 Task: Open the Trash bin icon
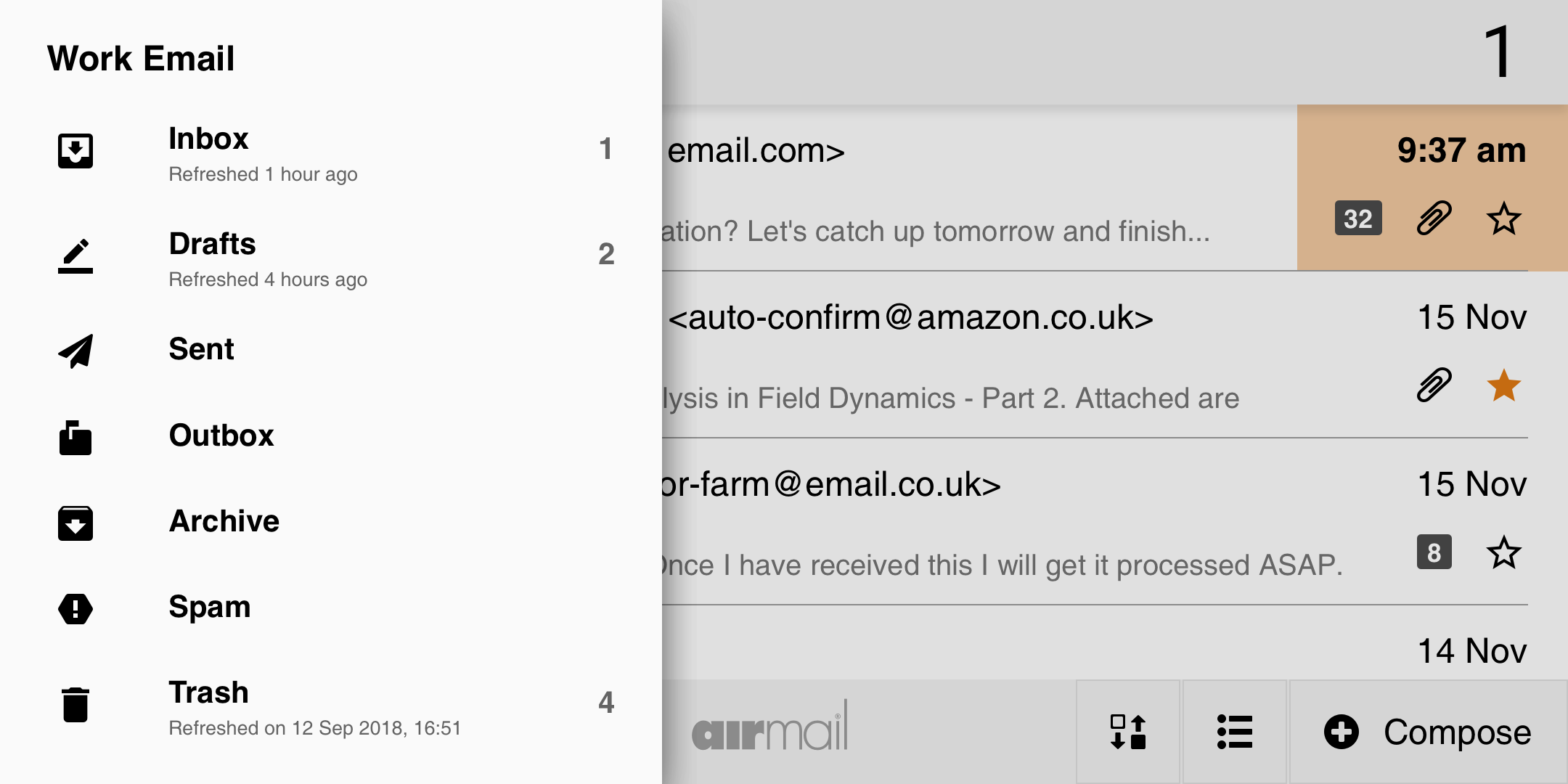click(x=75, y=704)
